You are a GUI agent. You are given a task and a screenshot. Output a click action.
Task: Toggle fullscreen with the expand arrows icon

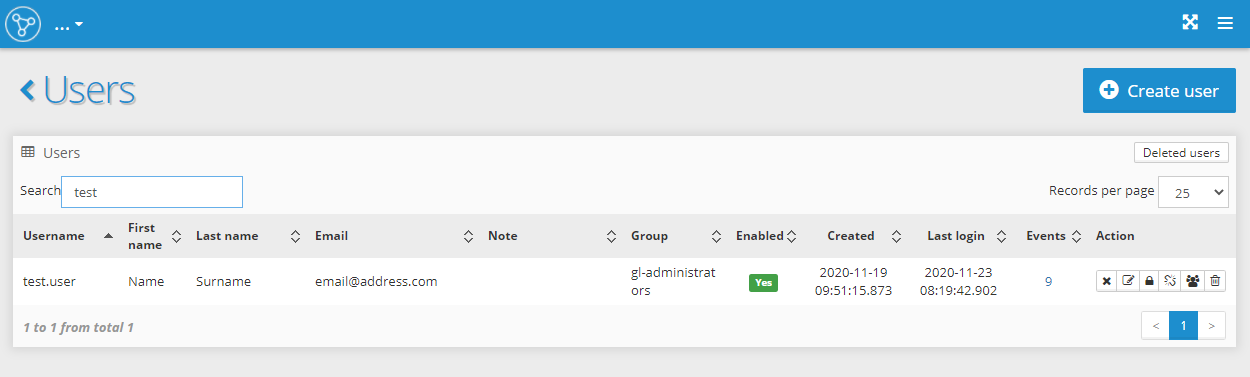(1190, 23)
